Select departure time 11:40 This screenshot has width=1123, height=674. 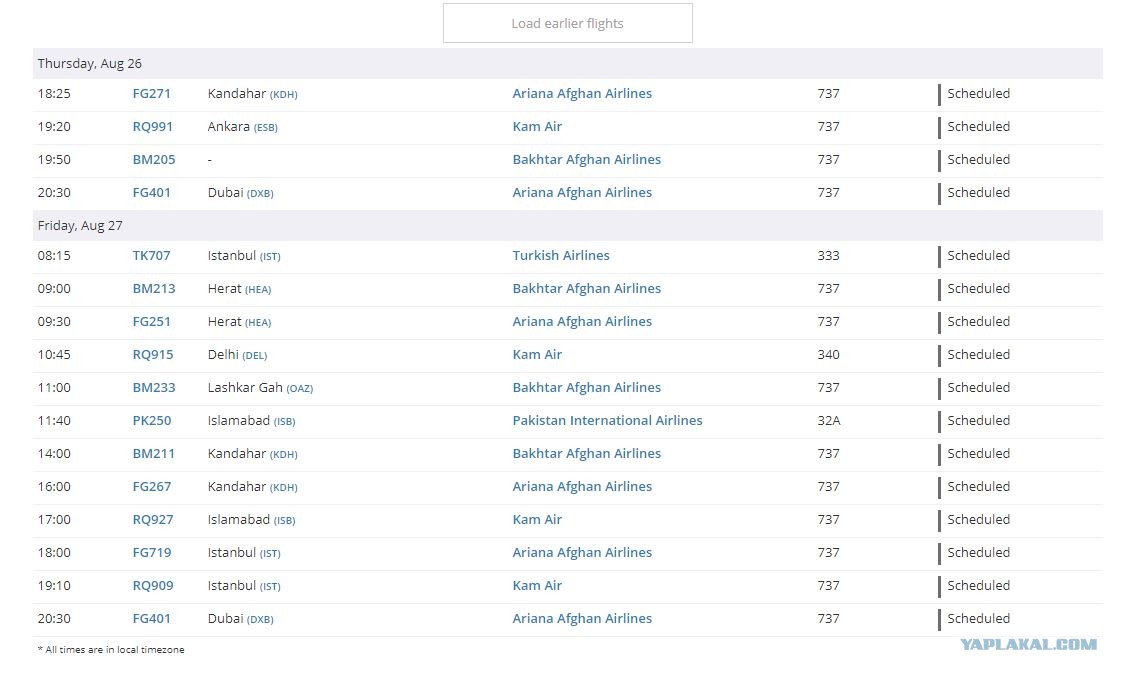54,420
